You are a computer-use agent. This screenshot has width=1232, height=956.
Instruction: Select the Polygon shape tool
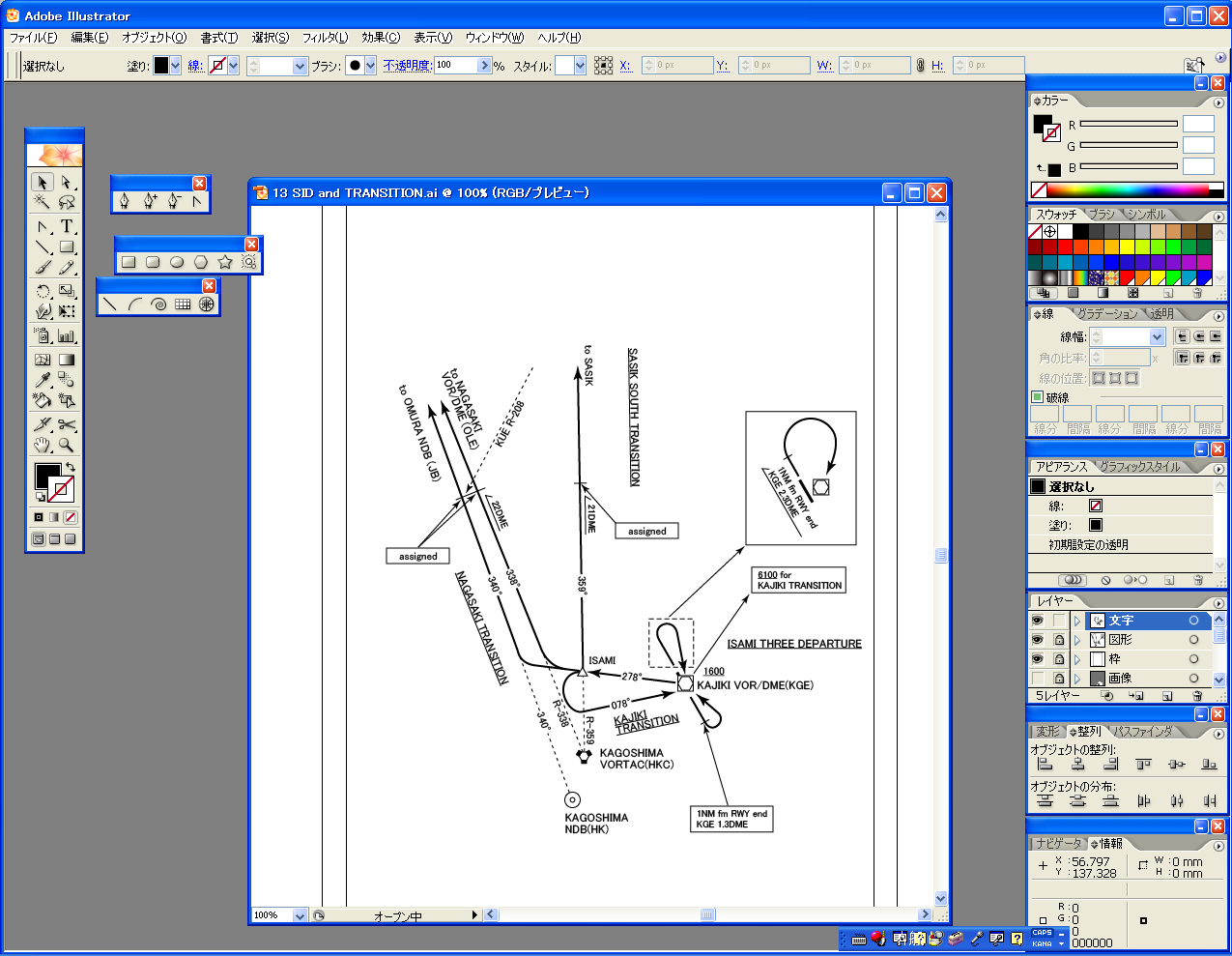pos(201,262)
